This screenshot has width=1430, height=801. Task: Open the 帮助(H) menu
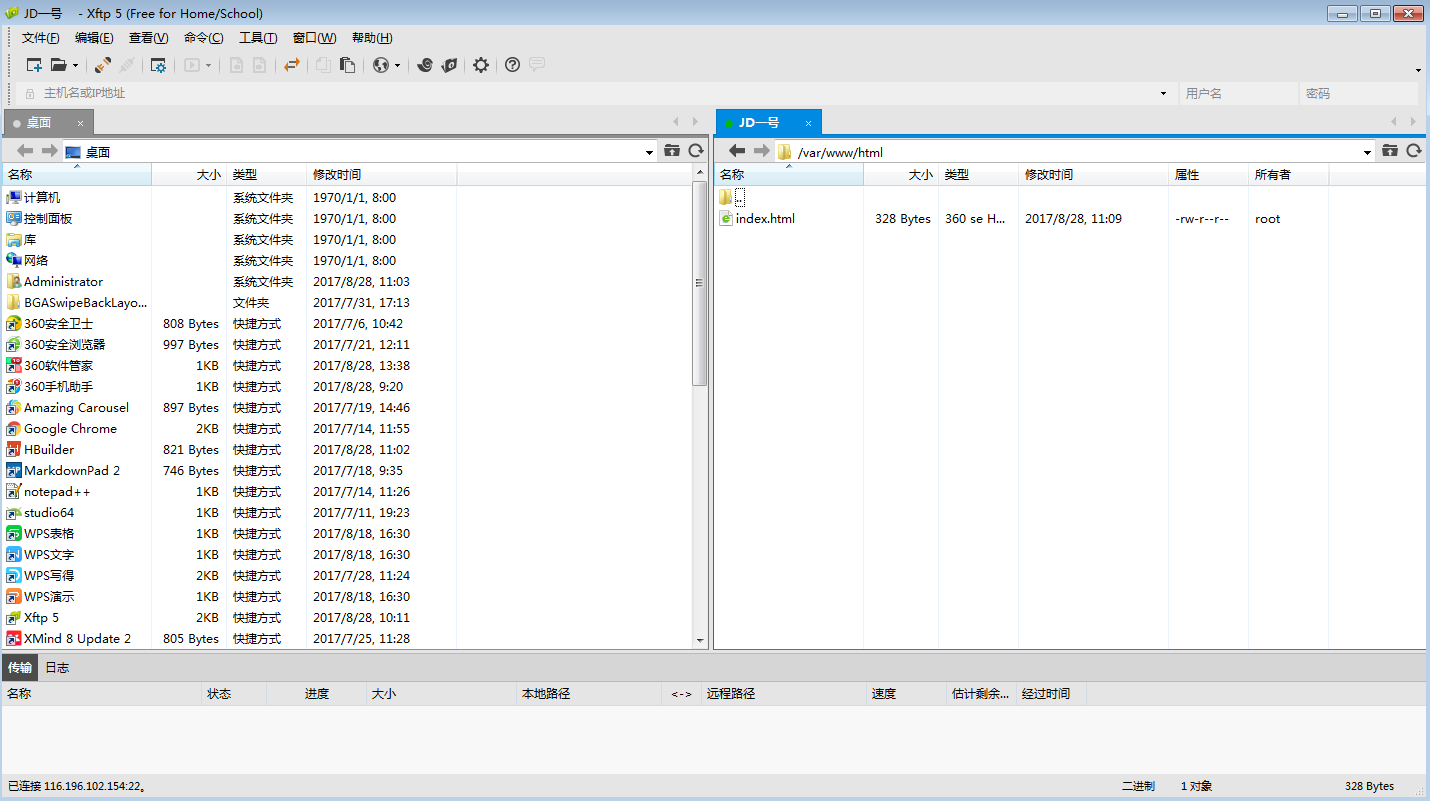[x=372, y=38]
